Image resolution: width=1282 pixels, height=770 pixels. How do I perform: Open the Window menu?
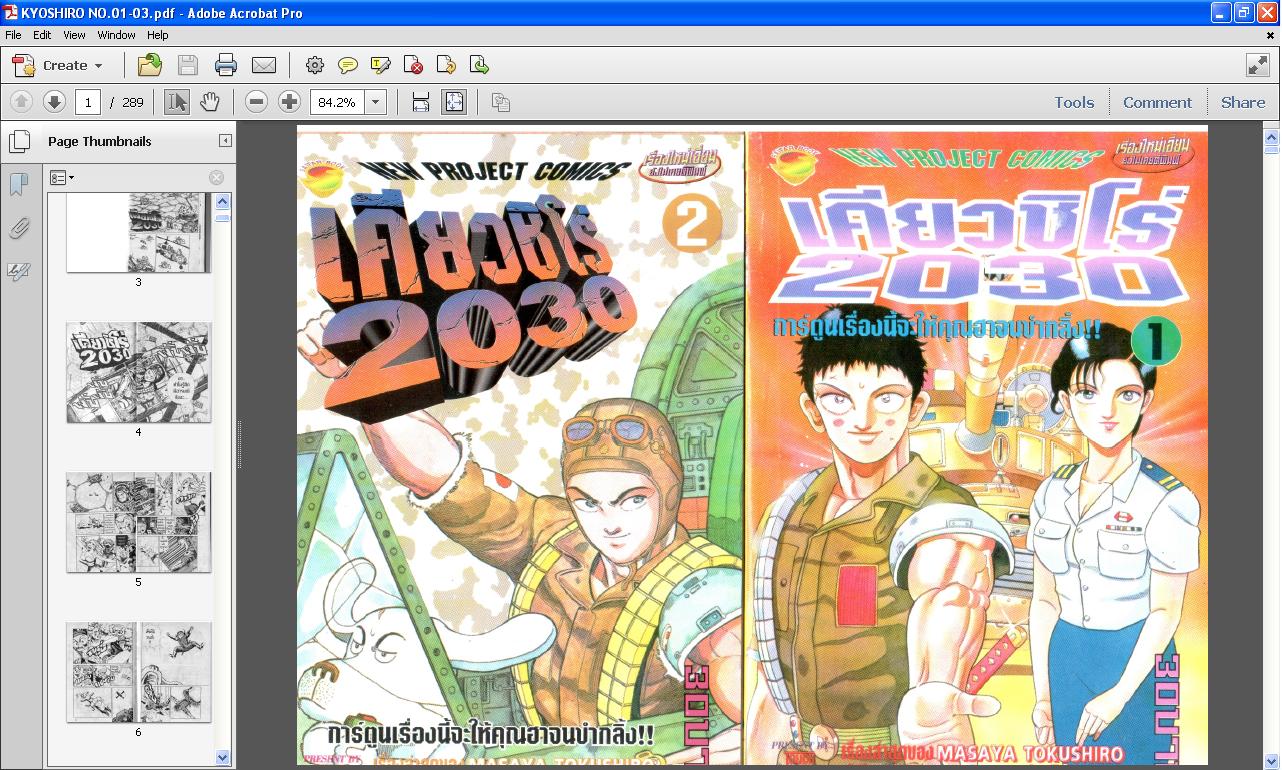[x=116, y=35]
